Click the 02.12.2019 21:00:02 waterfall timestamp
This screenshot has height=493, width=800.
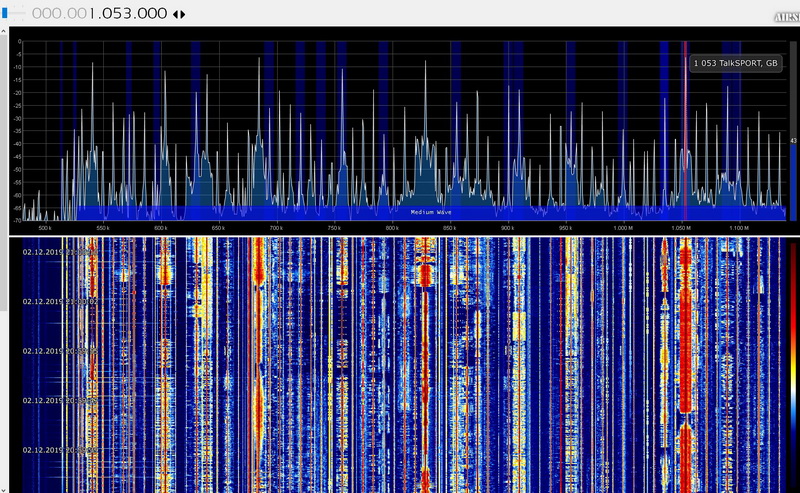pos(60,302)
